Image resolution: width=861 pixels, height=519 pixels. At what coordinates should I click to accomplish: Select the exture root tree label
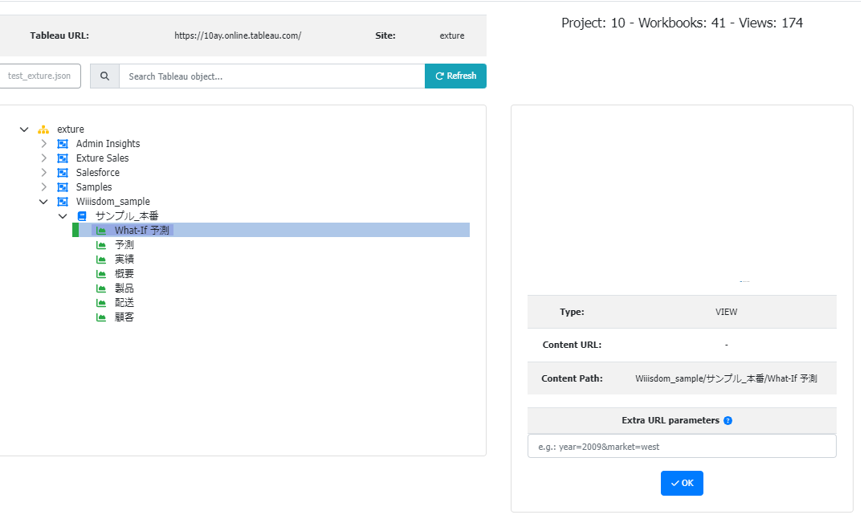click(x=70, y=130)
